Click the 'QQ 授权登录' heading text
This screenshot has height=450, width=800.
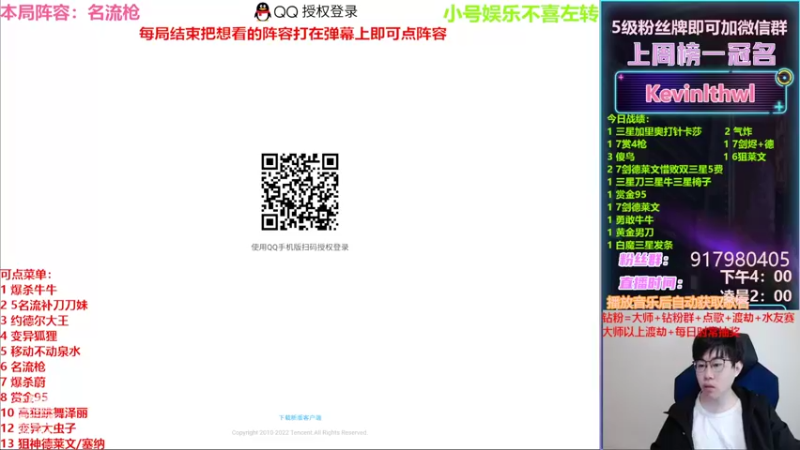315,12
